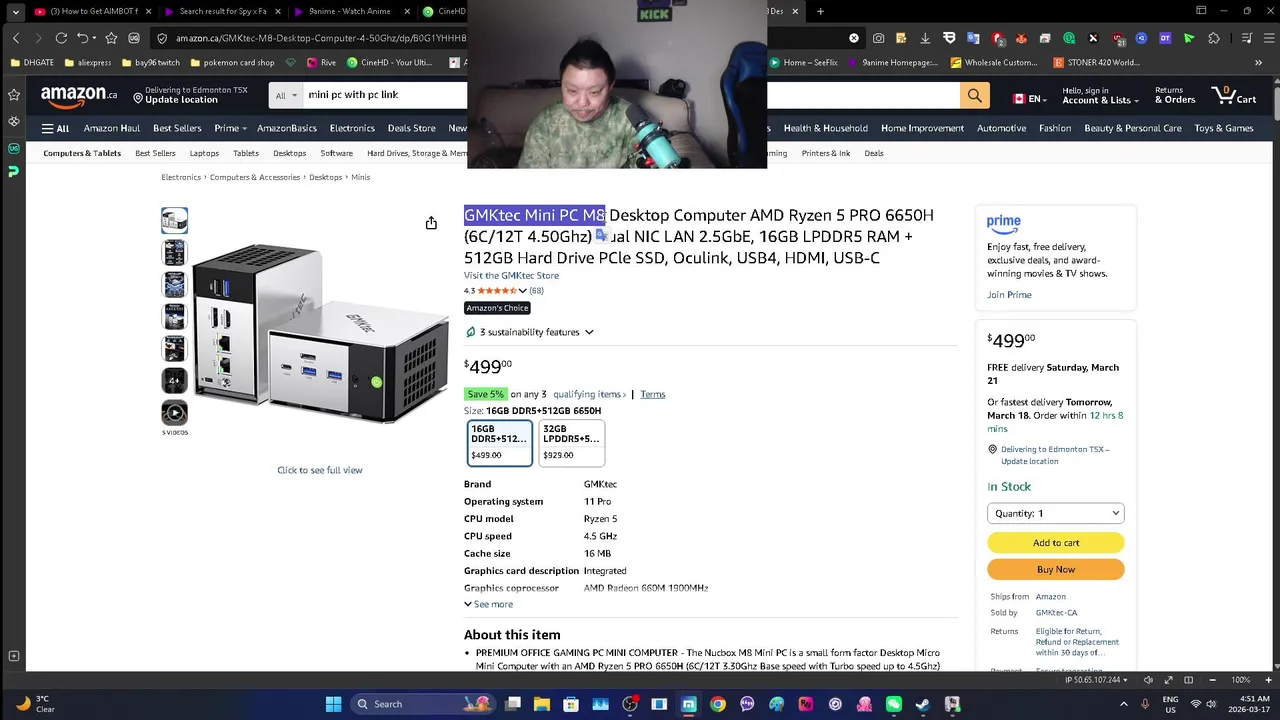Viewport: 1280px width, 720px height.
Task: Open the Electronics nav item
Action: point(352,128)
